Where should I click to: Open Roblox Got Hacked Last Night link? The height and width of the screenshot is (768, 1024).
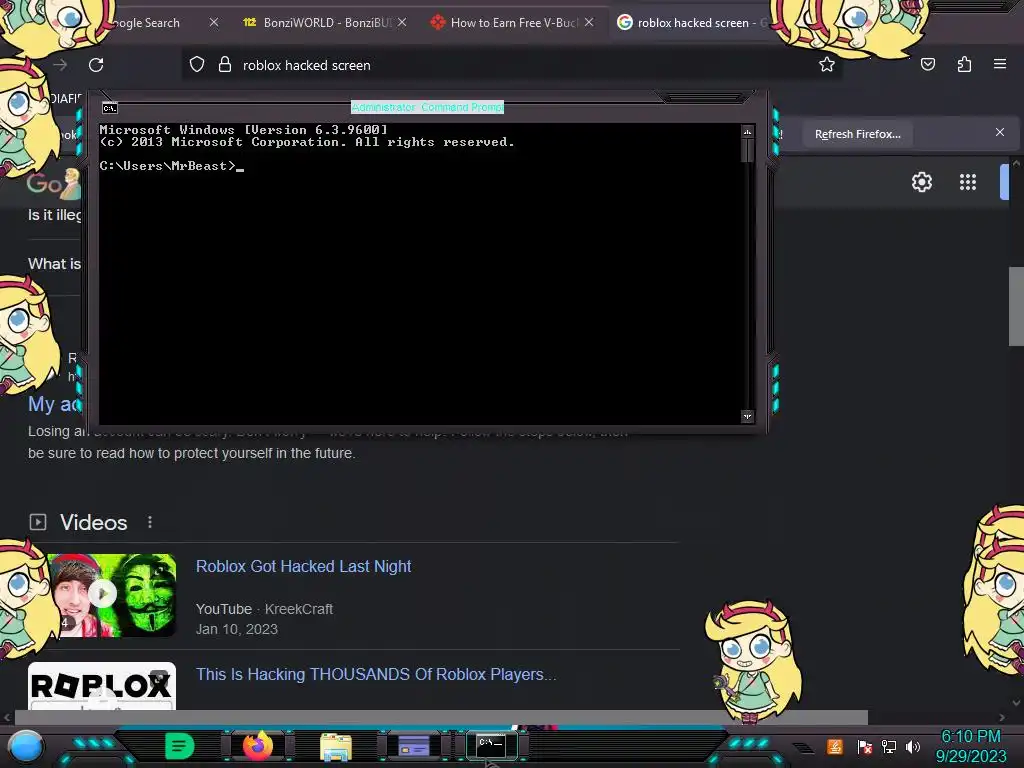[304, 566]
